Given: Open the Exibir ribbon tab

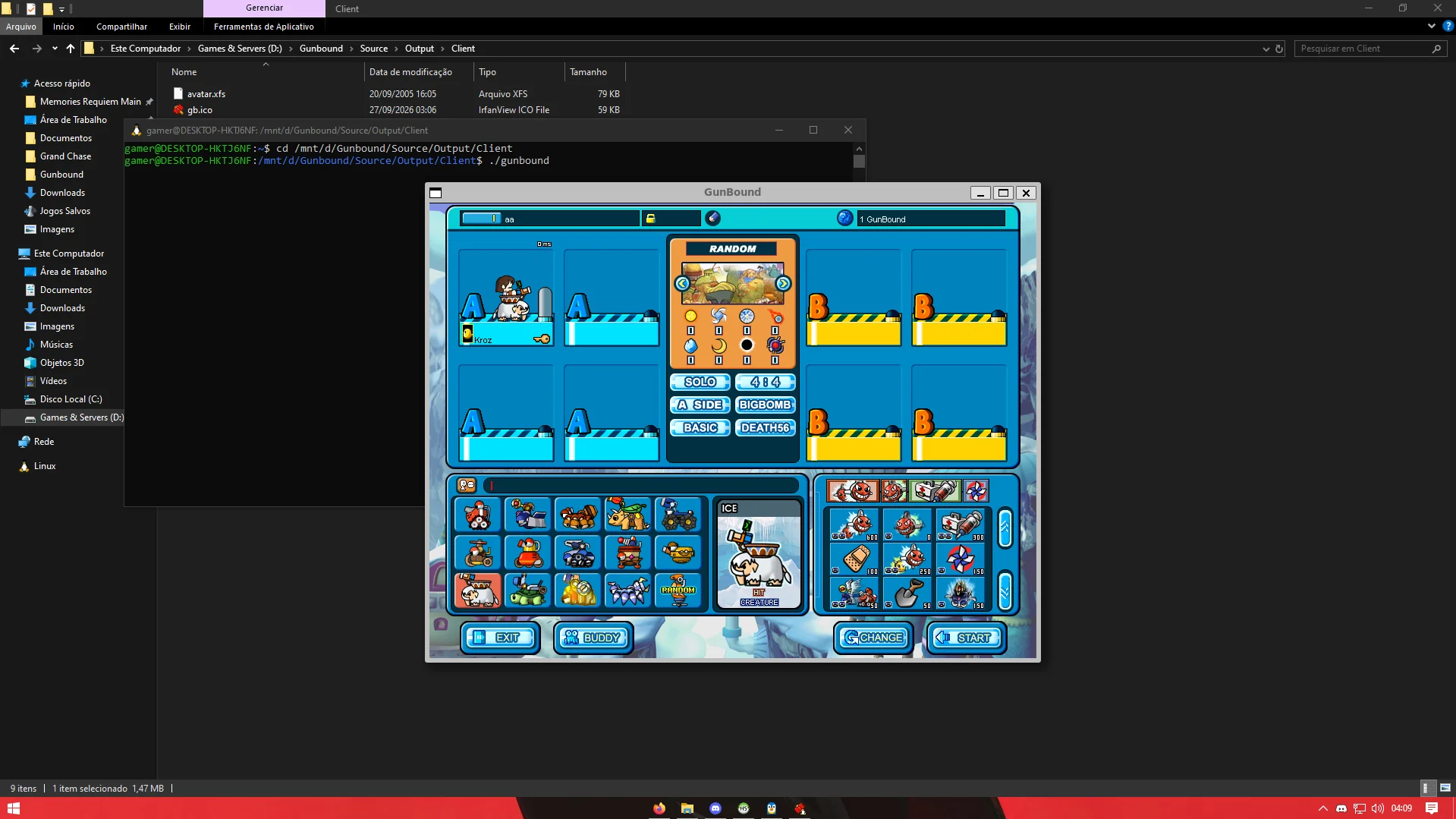Looking at the screenshot, I should click(x=180, y=27).
